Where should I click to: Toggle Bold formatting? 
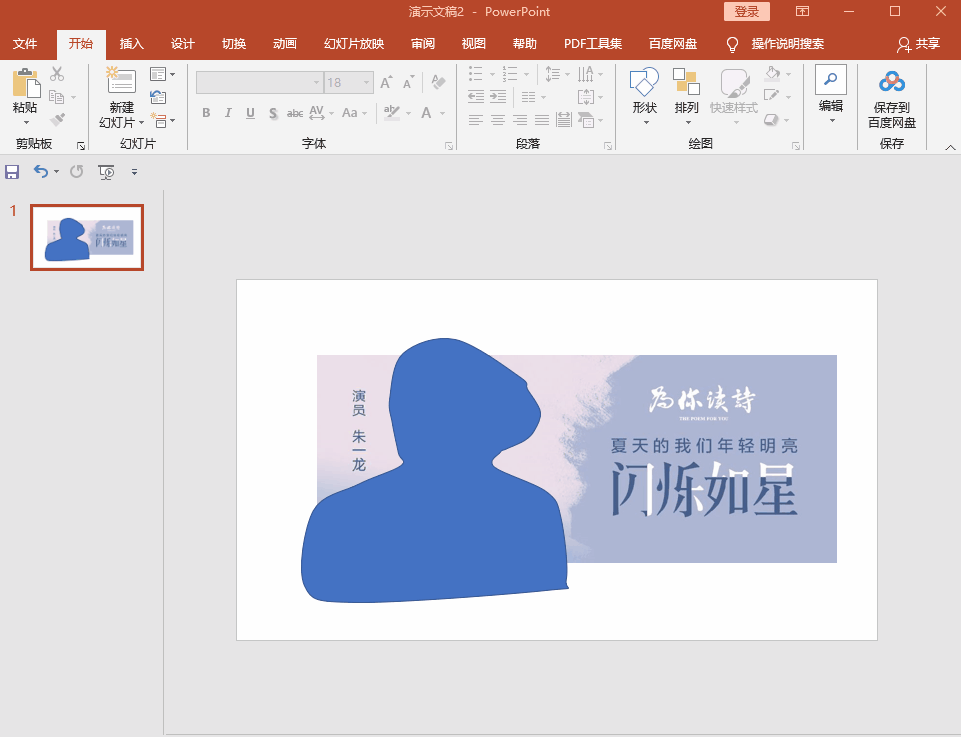[207, 113]
